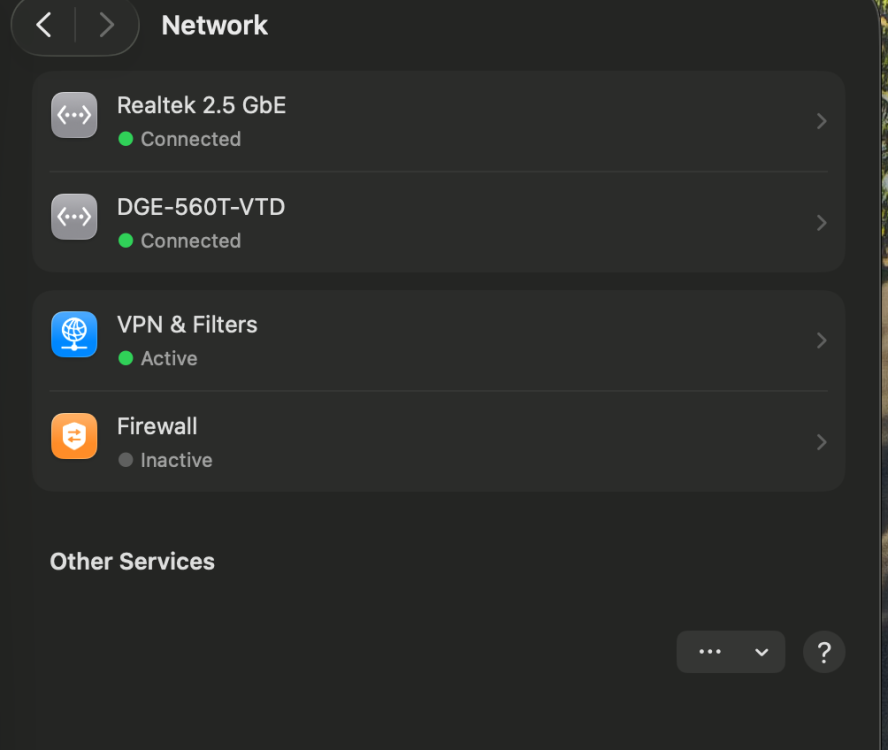Screen dimensions: 888x750
Task: Click Connected status under Realtek 2.5 GbE
Action: (x=191, y=139)
